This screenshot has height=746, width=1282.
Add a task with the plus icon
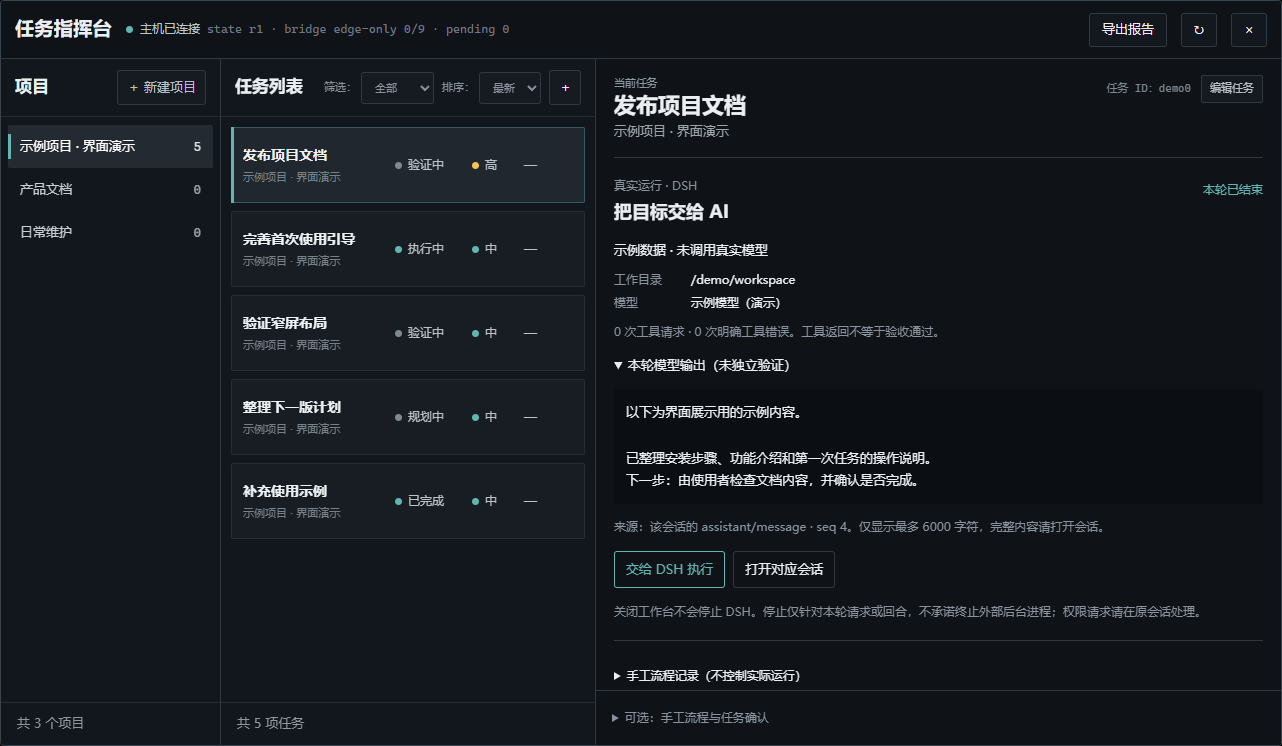click(x=565, y=88)
